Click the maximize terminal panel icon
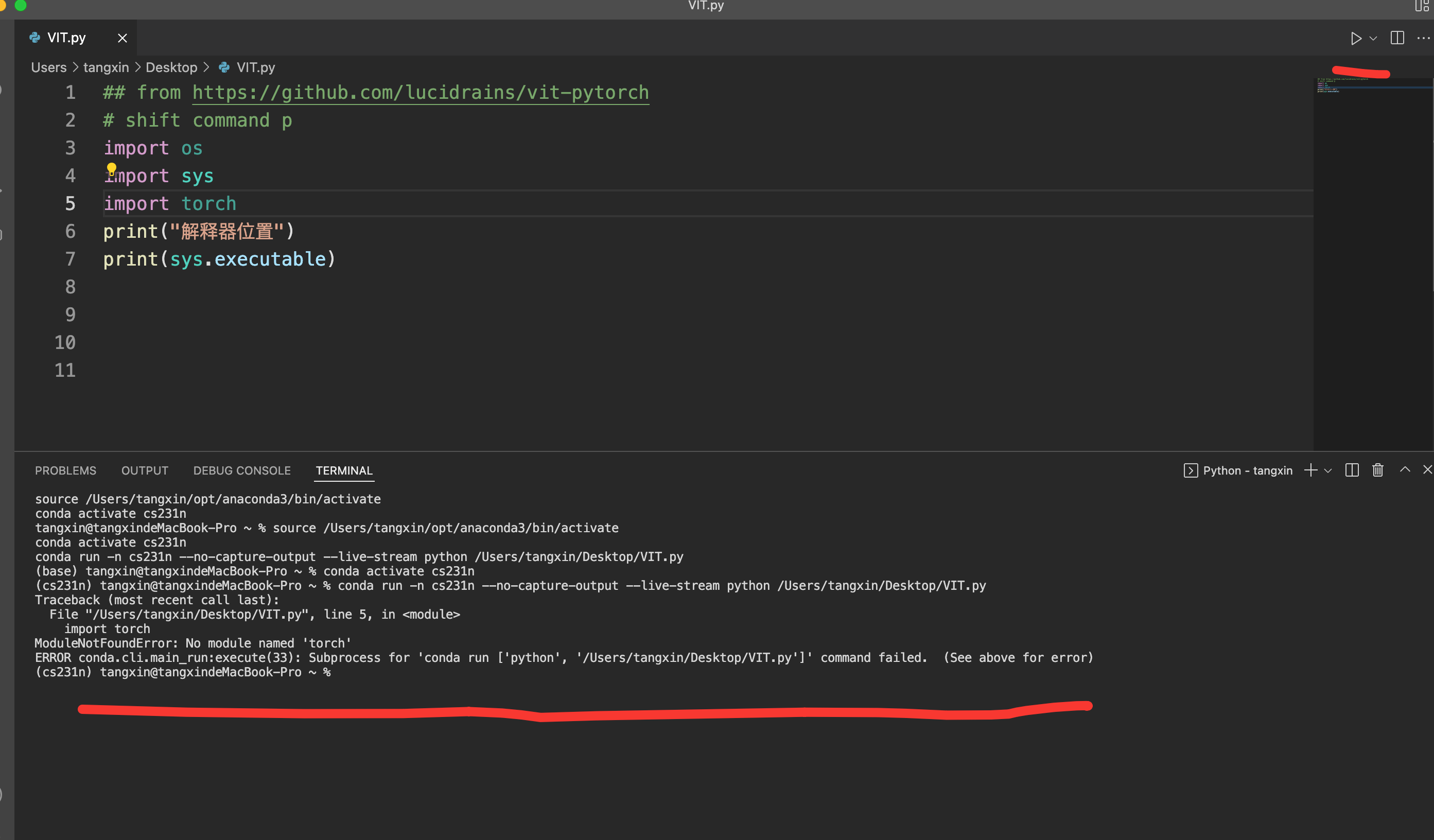 1404,470
